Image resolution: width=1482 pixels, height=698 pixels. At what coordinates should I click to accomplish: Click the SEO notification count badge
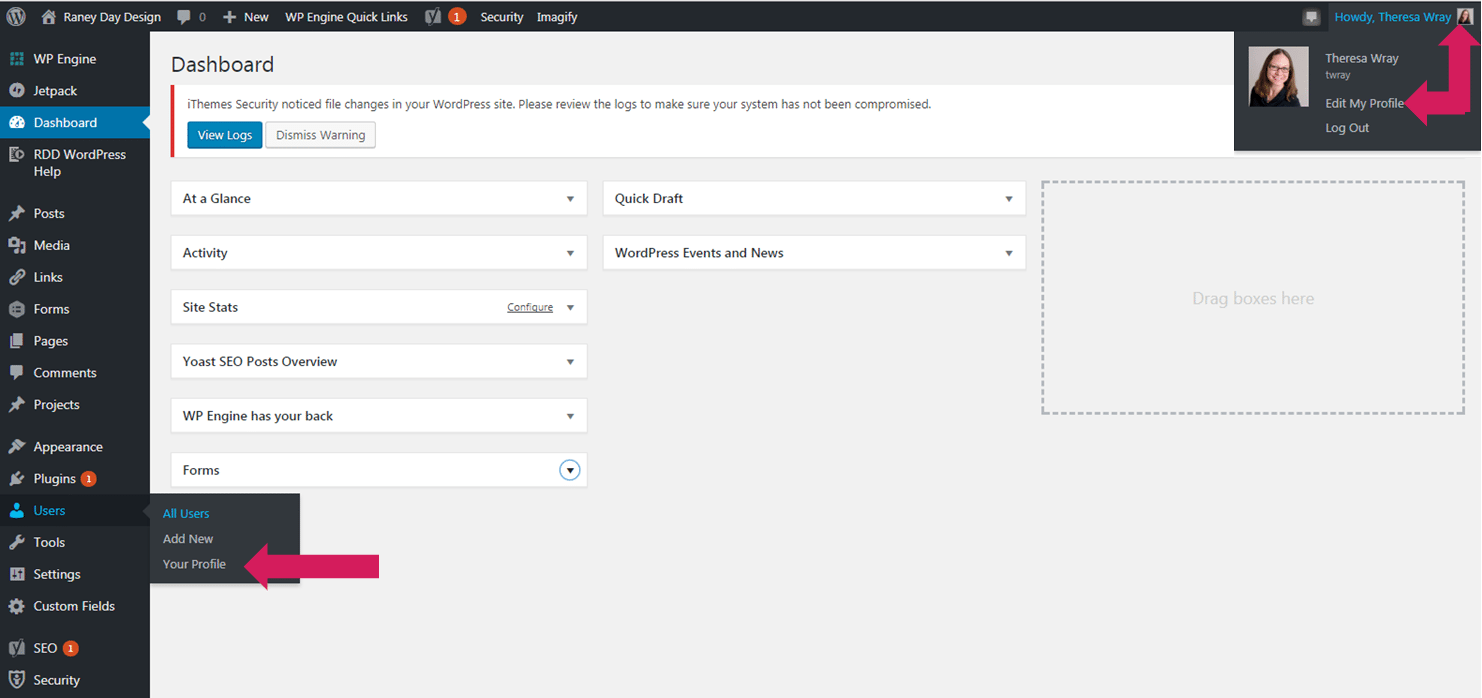click(70, 648)
